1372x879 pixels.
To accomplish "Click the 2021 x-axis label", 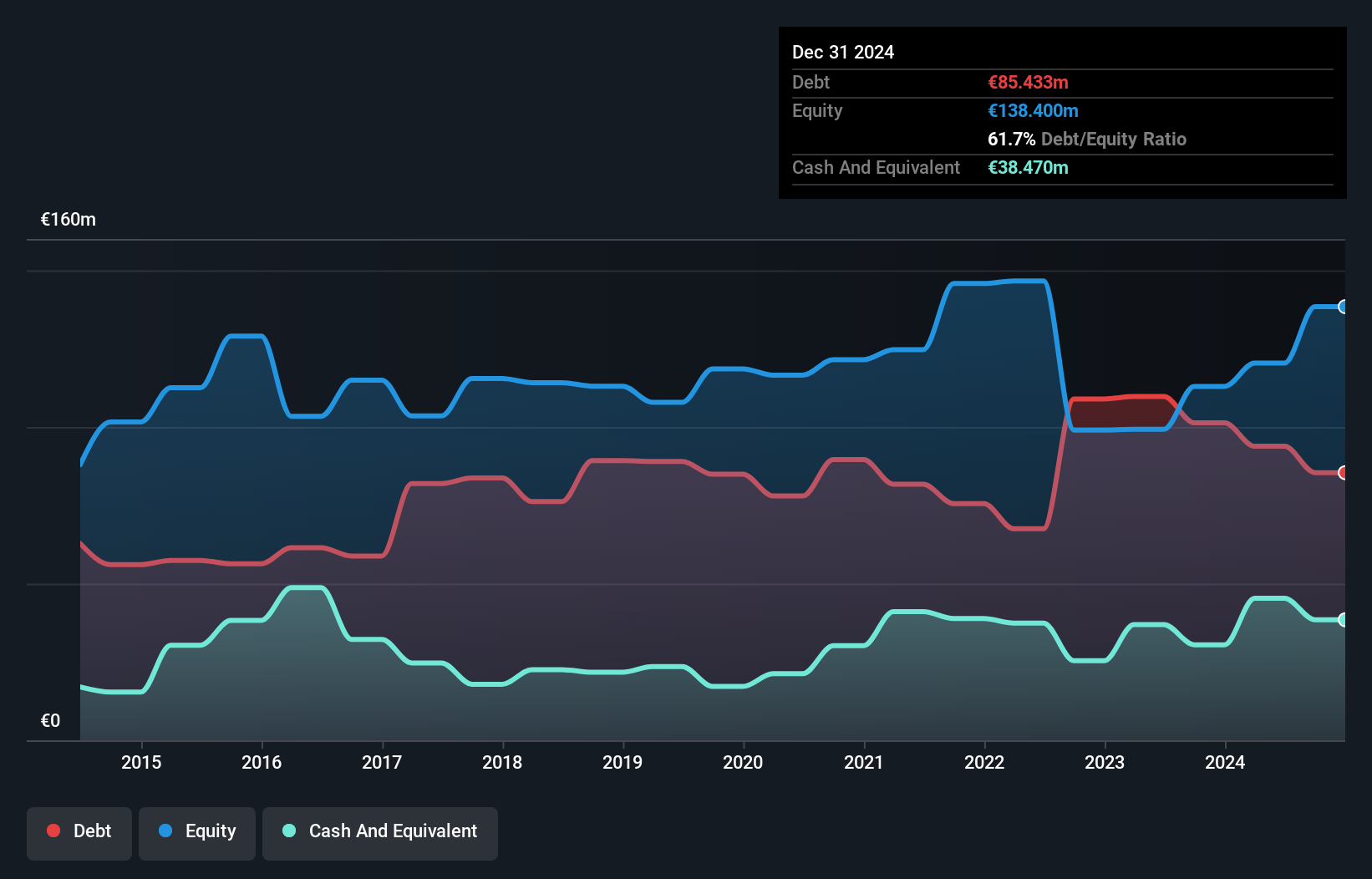I will [863, 762].
